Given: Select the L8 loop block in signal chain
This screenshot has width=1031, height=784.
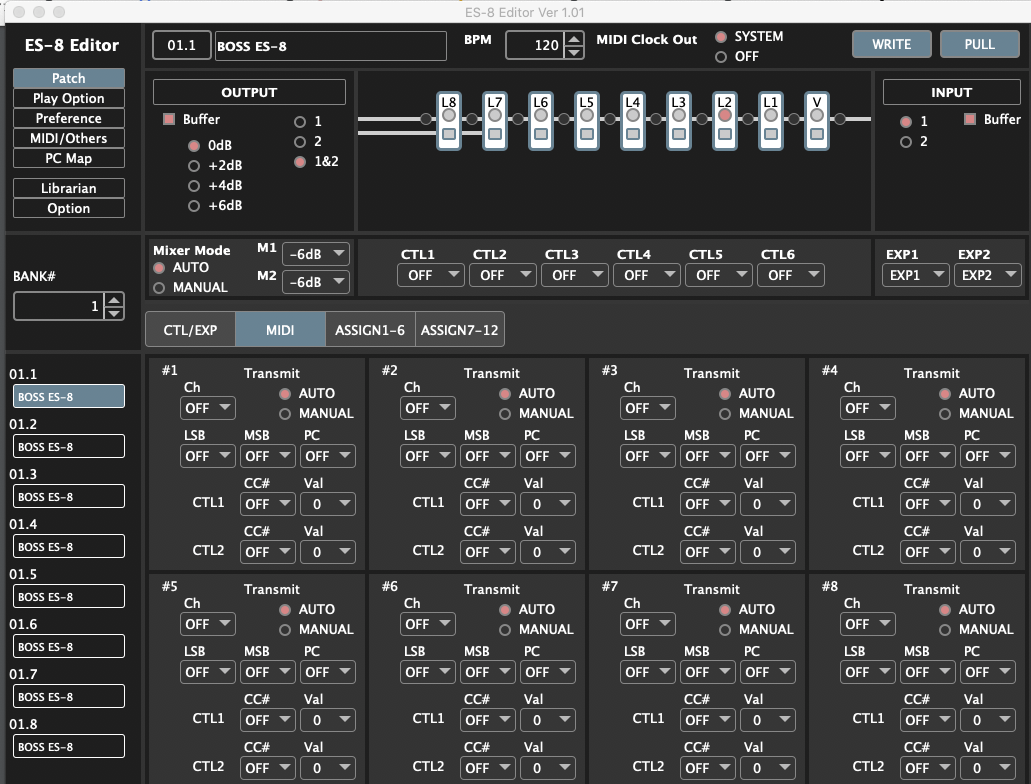Looking at the screenshot, I should coord(448,120).
